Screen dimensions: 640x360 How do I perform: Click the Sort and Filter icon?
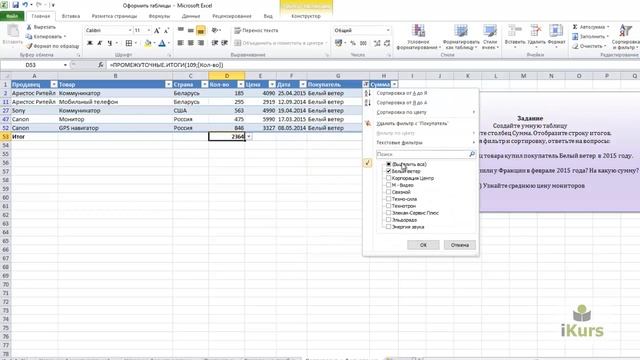(x=626, y=31)
